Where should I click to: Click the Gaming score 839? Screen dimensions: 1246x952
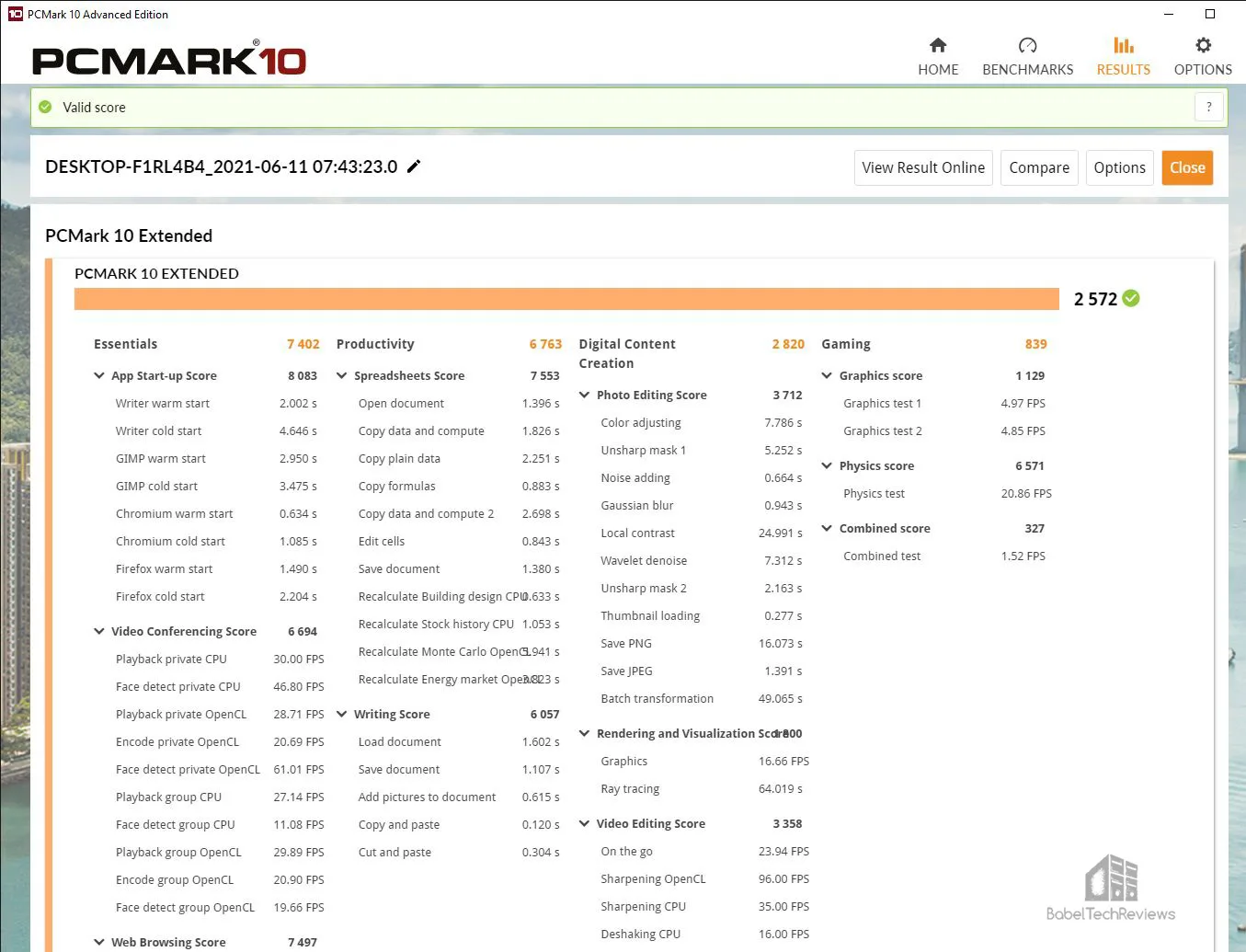1036,344
